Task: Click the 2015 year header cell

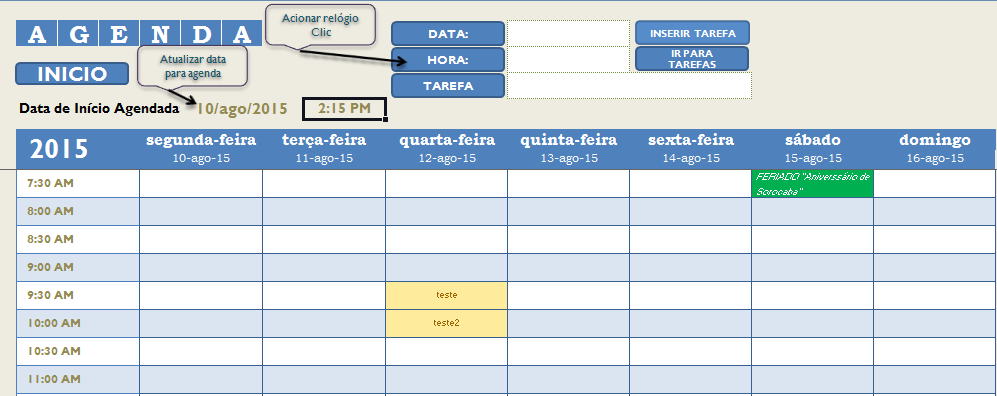Action: coord(78,149)
